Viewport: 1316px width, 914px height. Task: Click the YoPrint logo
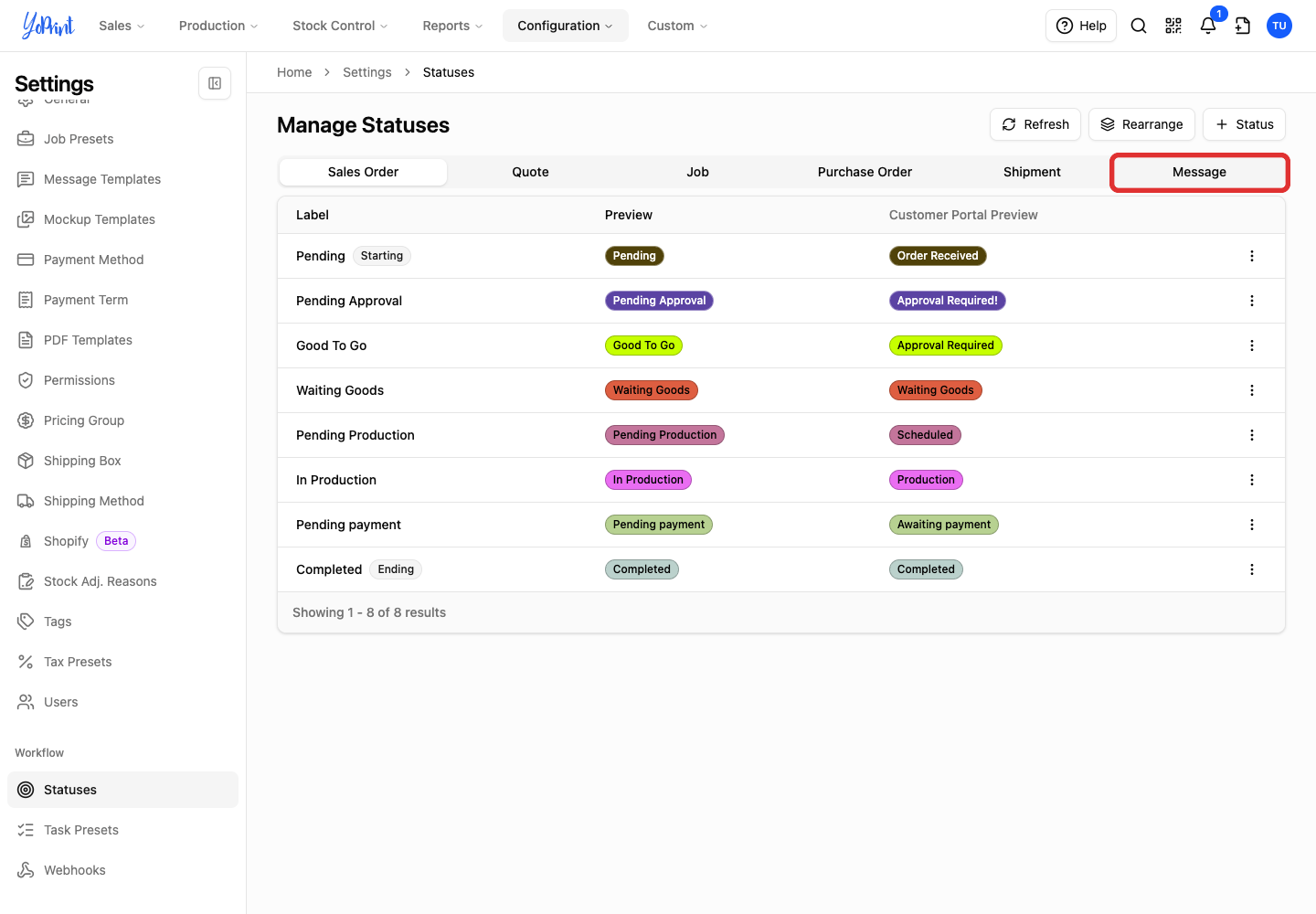point(48,26)
